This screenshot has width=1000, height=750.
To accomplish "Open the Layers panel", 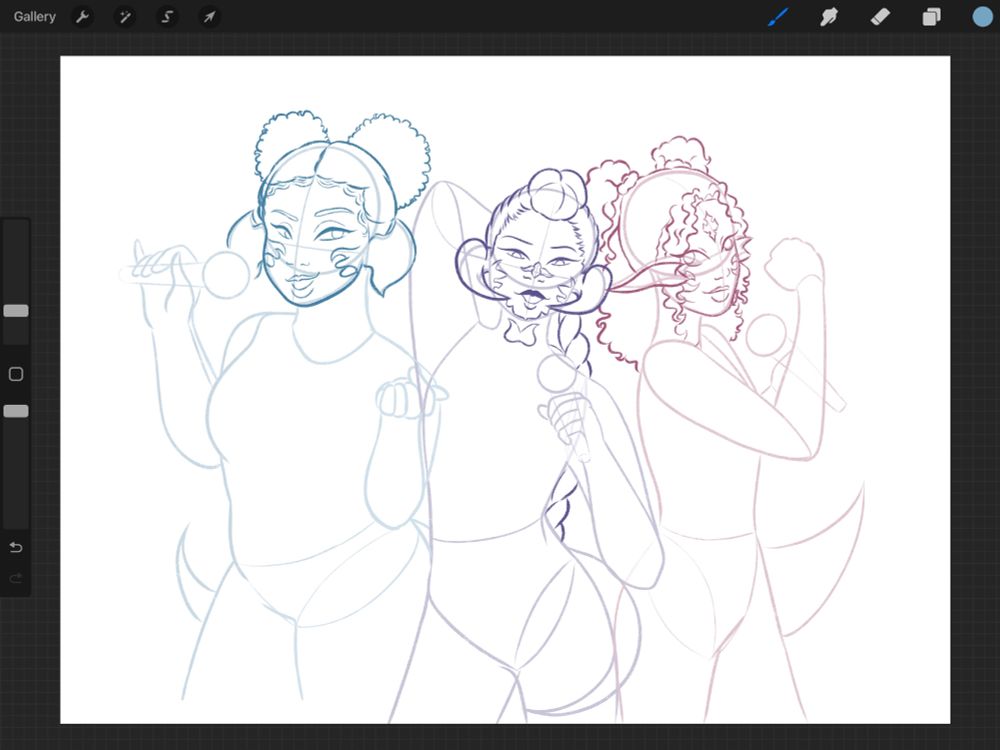I will point(930,16).
